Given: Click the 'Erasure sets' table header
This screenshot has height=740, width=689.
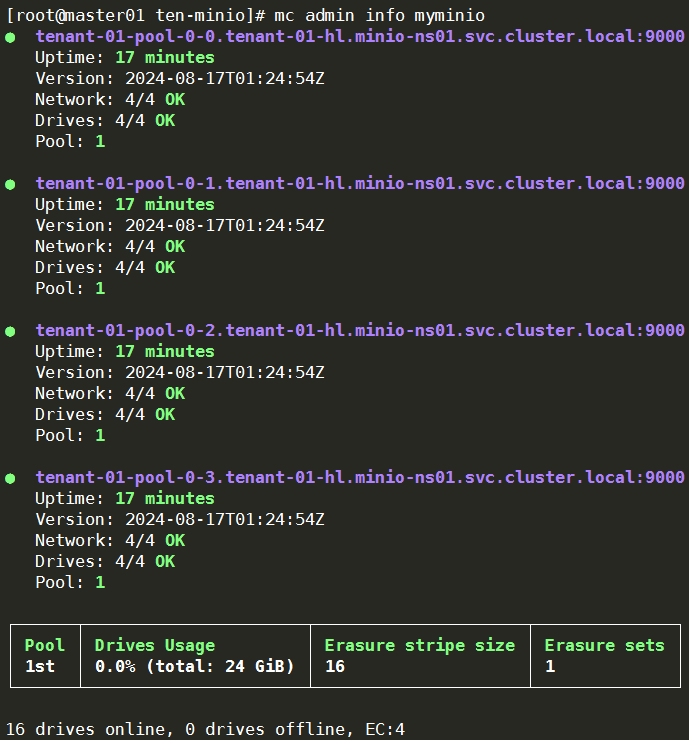Looking at the screenshot, I should (x=604, y=645).
